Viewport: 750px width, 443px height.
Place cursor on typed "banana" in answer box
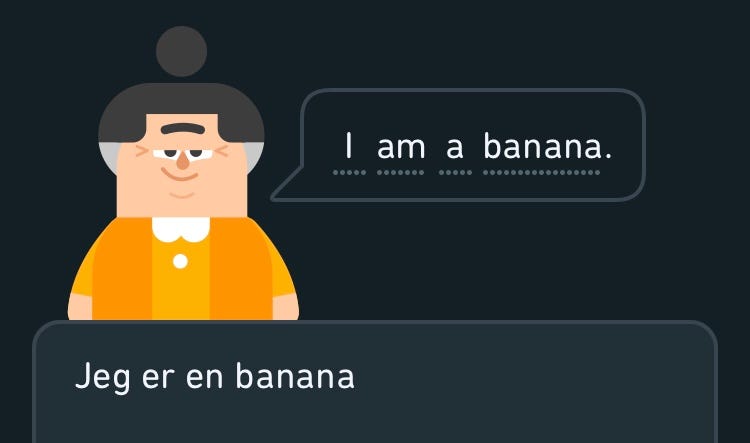click(x=295, y=376)
